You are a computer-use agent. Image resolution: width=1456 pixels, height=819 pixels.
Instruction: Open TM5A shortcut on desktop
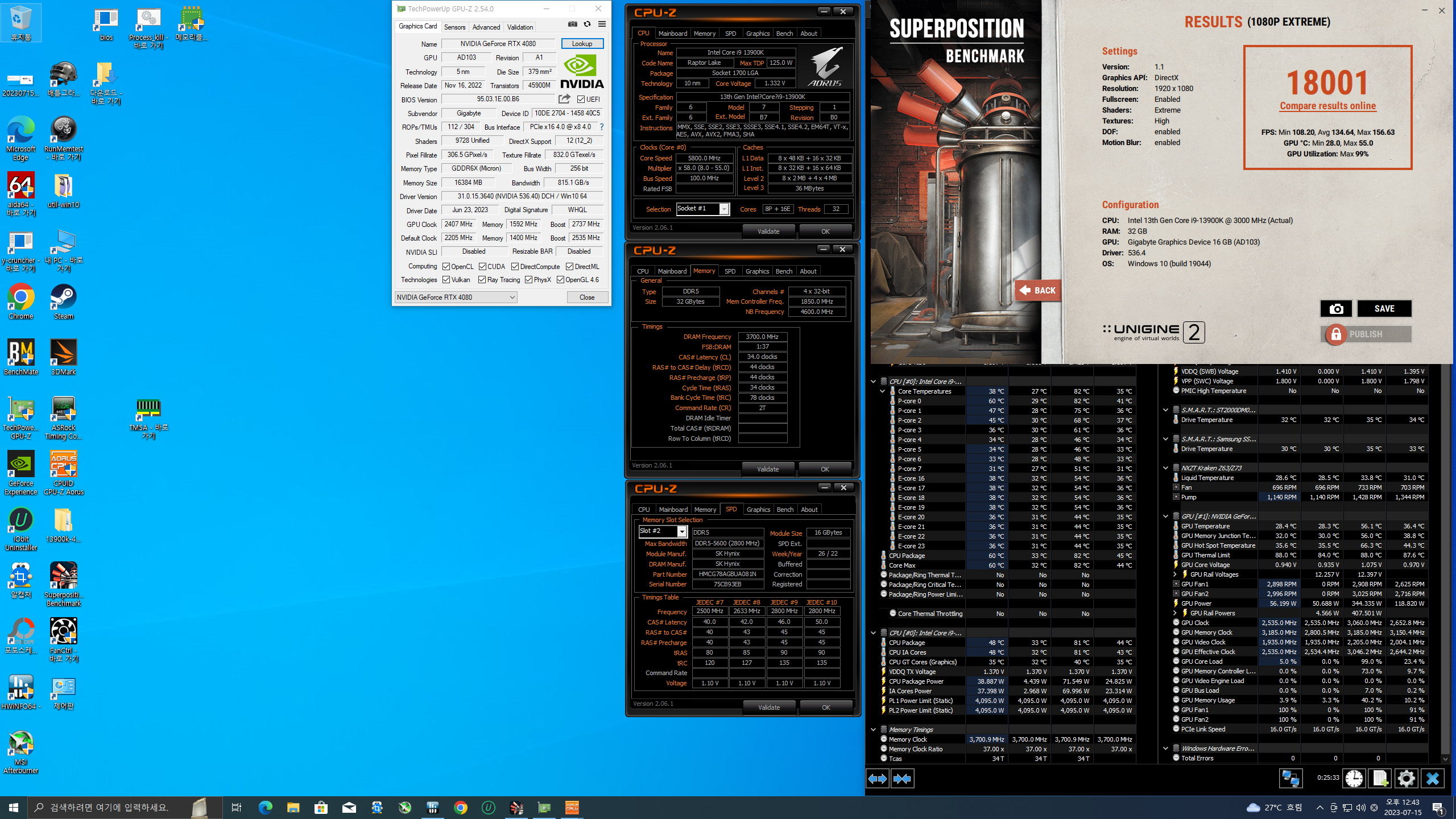click(x=148, y=418)
